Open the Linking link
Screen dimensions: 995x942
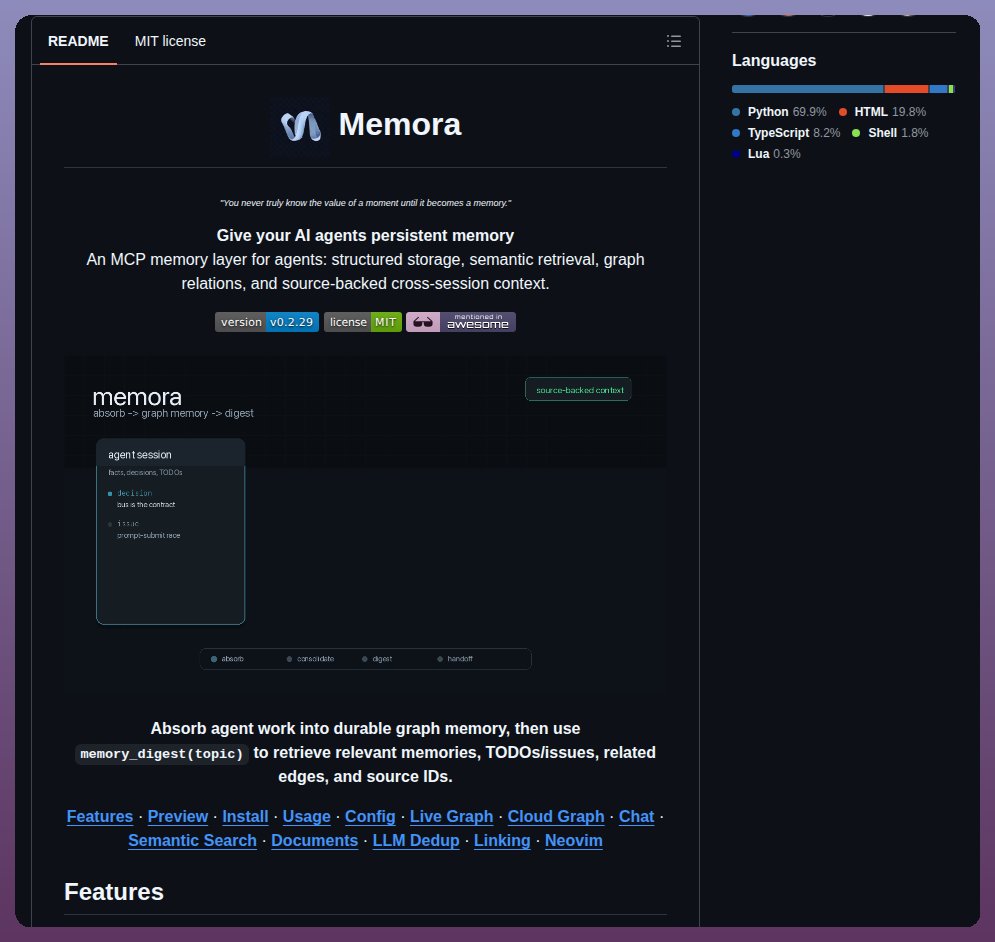click(502, 840)
